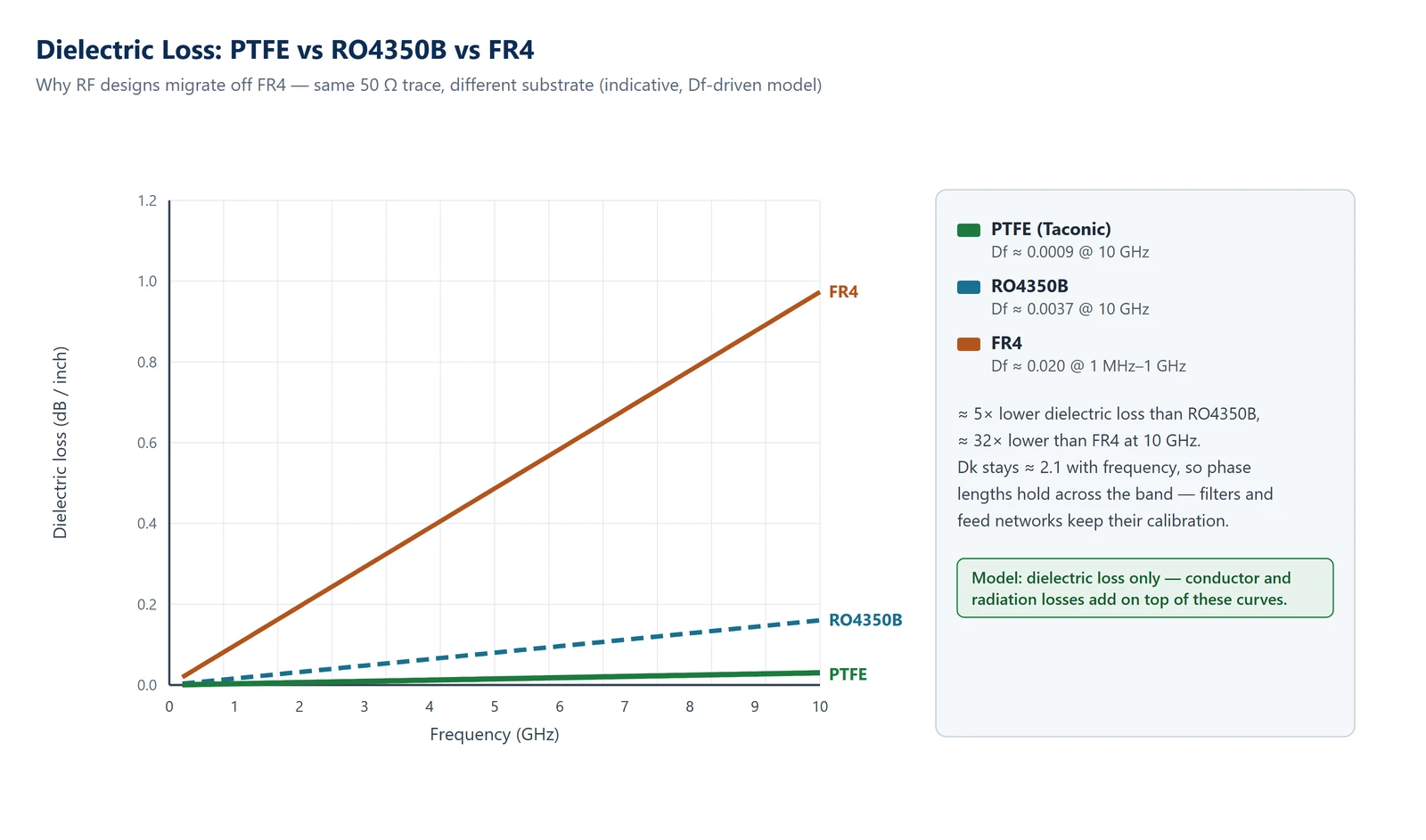Click the y-axis tick label 0.2
This screenshot has height=840, width=1426.
pyautogui.click(x=147, y=605)
